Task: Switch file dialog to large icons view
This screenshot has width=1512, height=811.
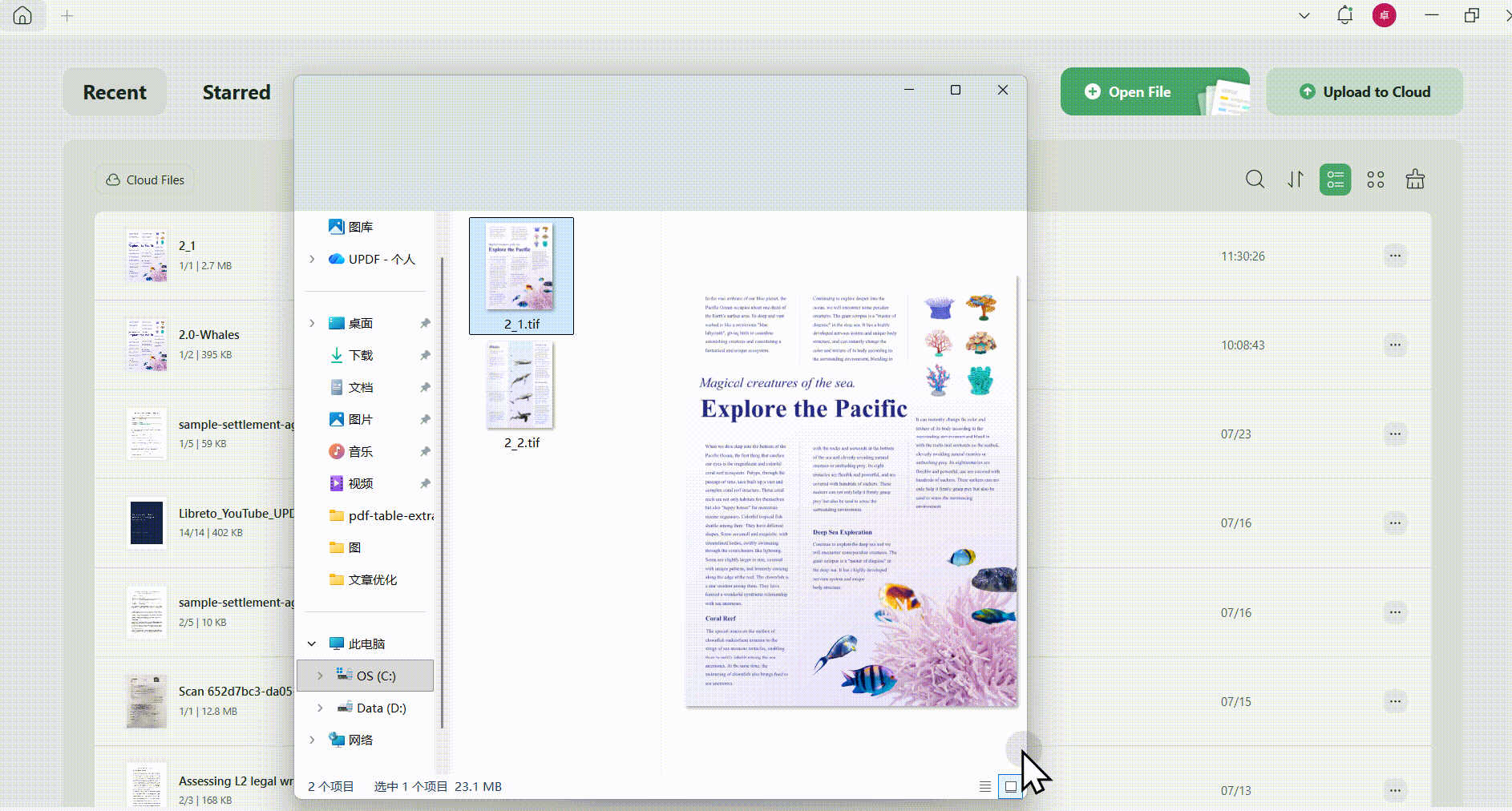Action: [1011, 787]
